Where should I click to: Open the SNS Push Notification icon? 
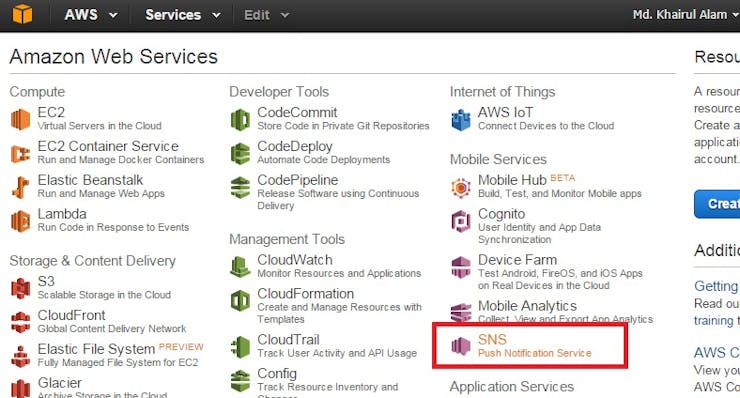coord(461,346)
